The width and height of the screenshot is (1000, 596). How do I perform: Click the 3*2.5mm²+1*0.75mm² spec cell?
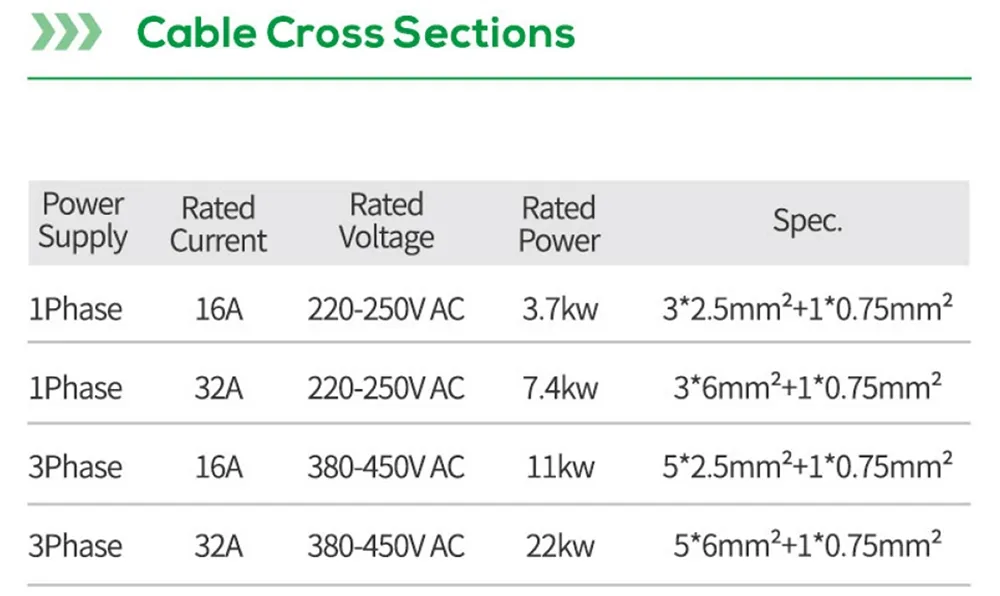[x=807, y=308]
